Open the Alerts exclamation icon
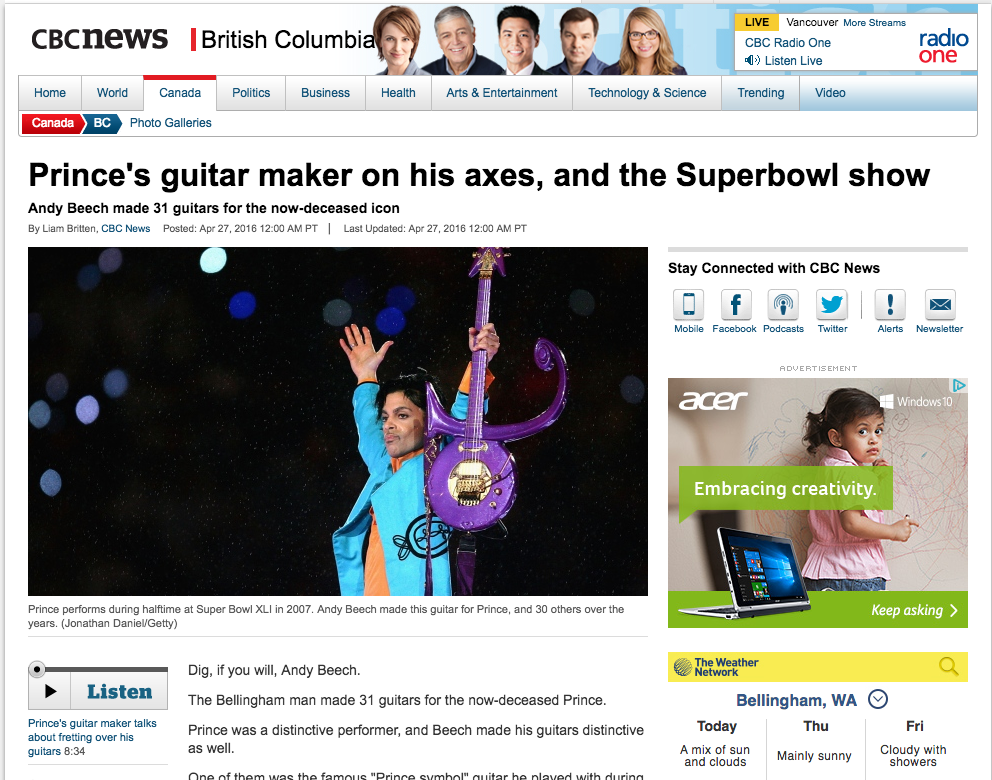Image resolution: width=992 pixels, height=780 pixels. (890, 304)
